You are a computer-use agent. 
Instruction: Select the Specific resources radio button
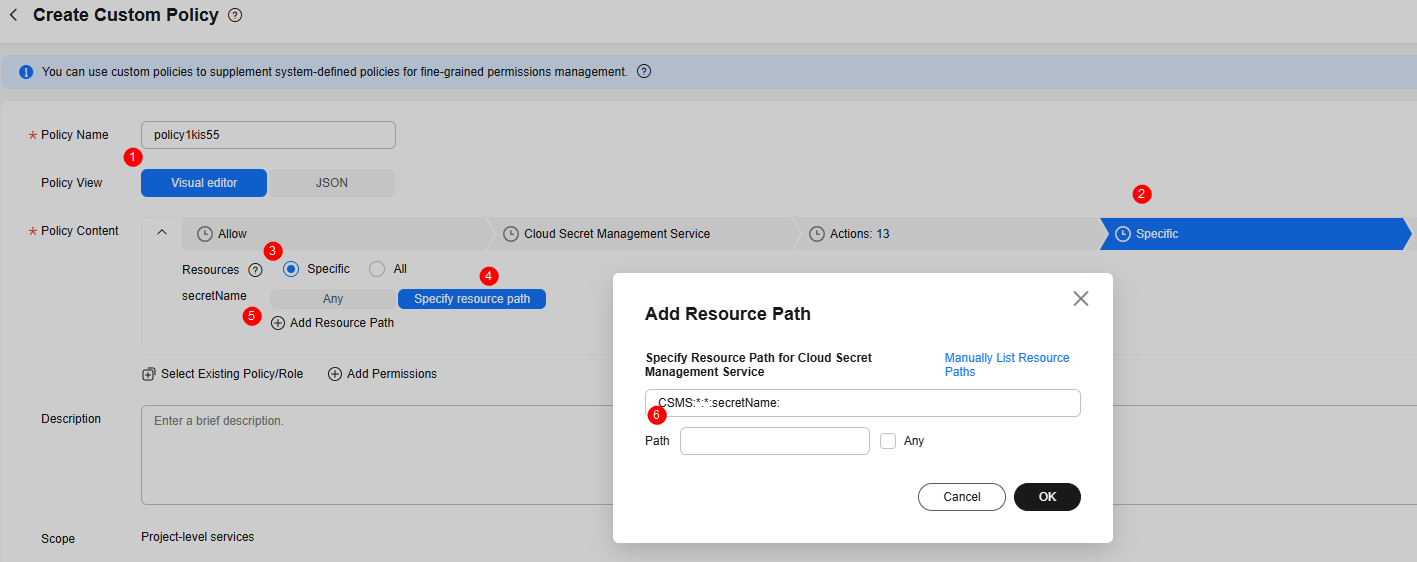(291, 269)
